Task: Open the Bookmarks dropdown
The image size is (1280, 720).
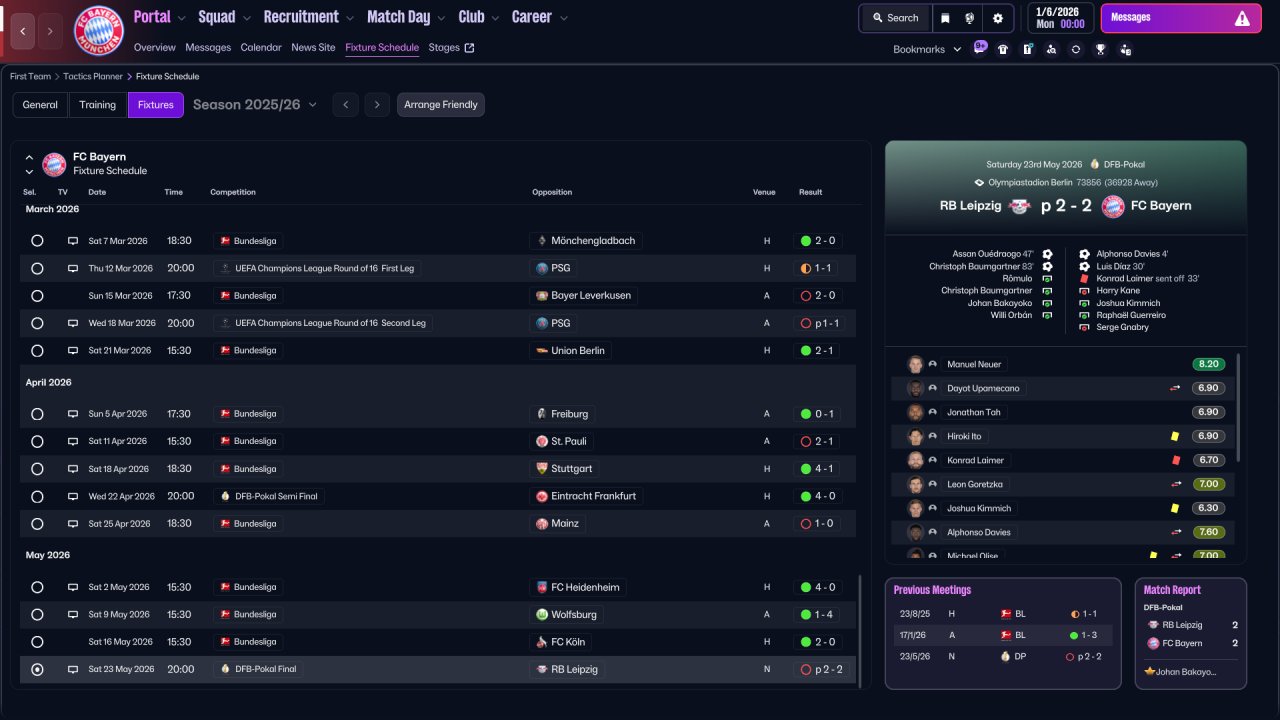Action: coord(927,49)
